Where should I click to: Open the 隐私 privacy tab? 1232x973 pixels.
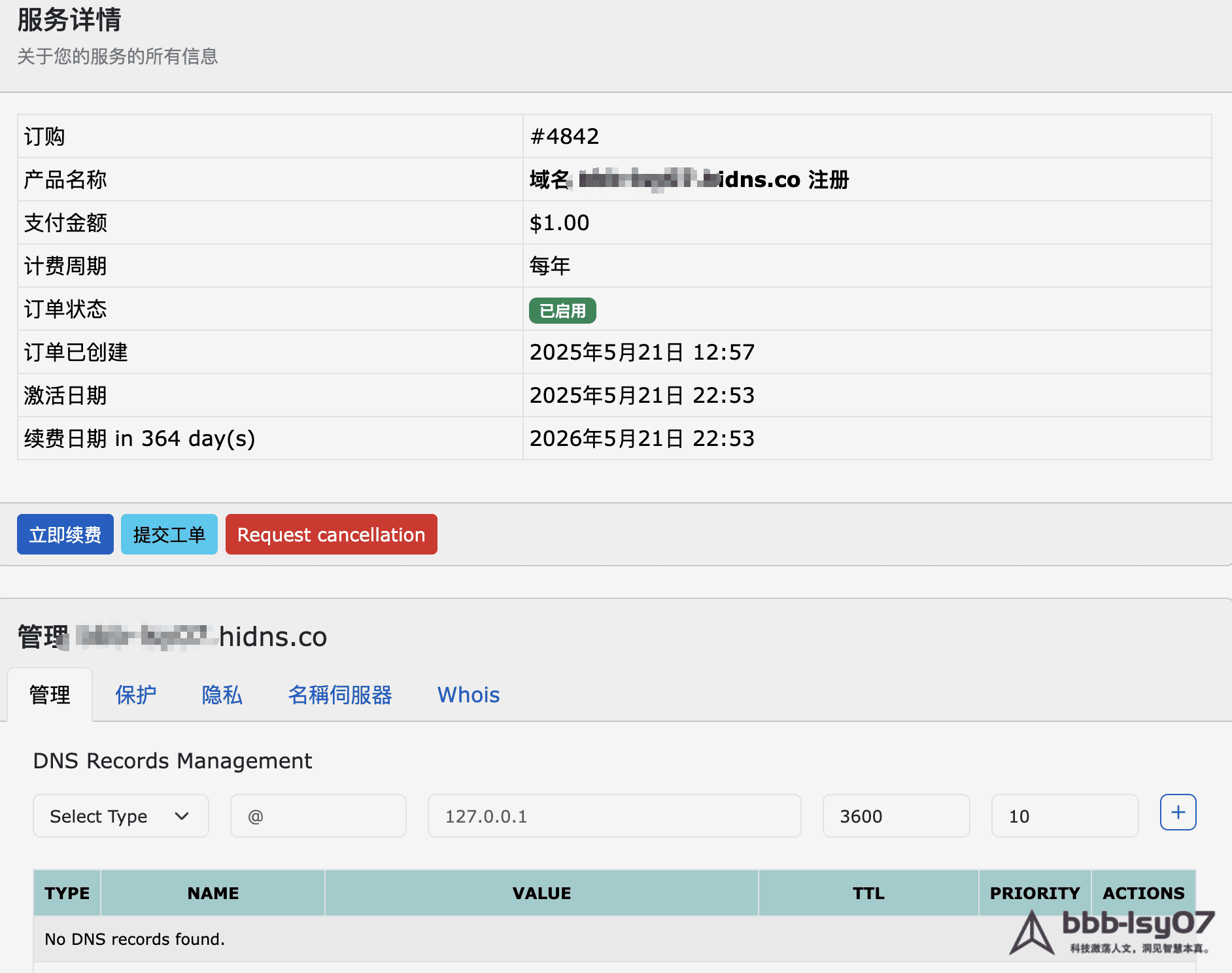222,694
